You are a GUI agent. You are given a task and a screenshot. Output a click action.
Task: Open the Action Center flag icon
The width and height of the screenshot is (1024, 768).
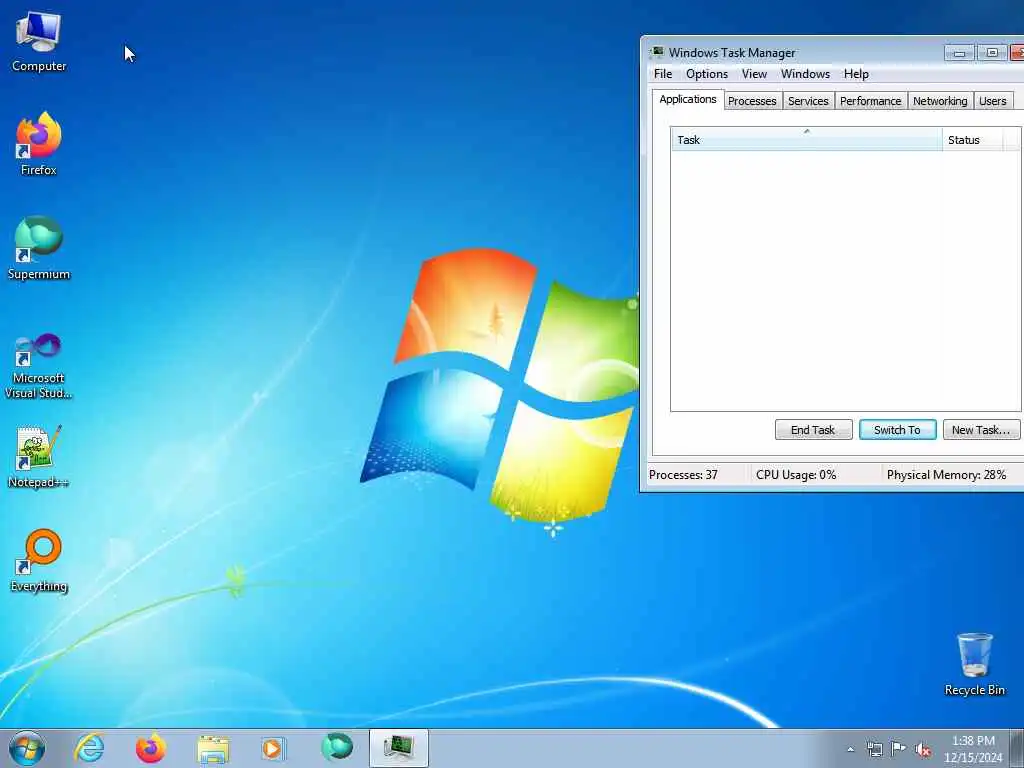click(899, 749)
